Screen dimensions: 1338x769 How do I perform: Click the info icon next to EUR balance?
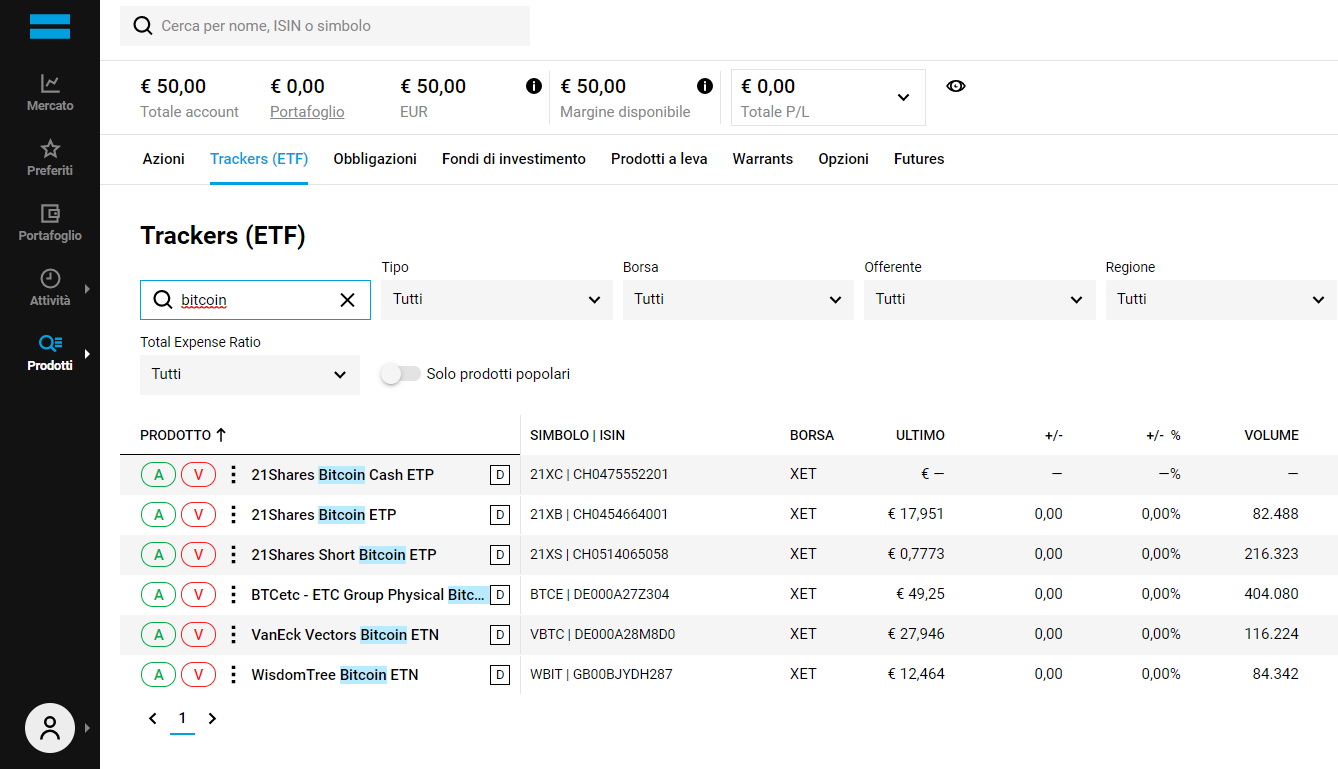pyautogui.click(x=534, y=86)
